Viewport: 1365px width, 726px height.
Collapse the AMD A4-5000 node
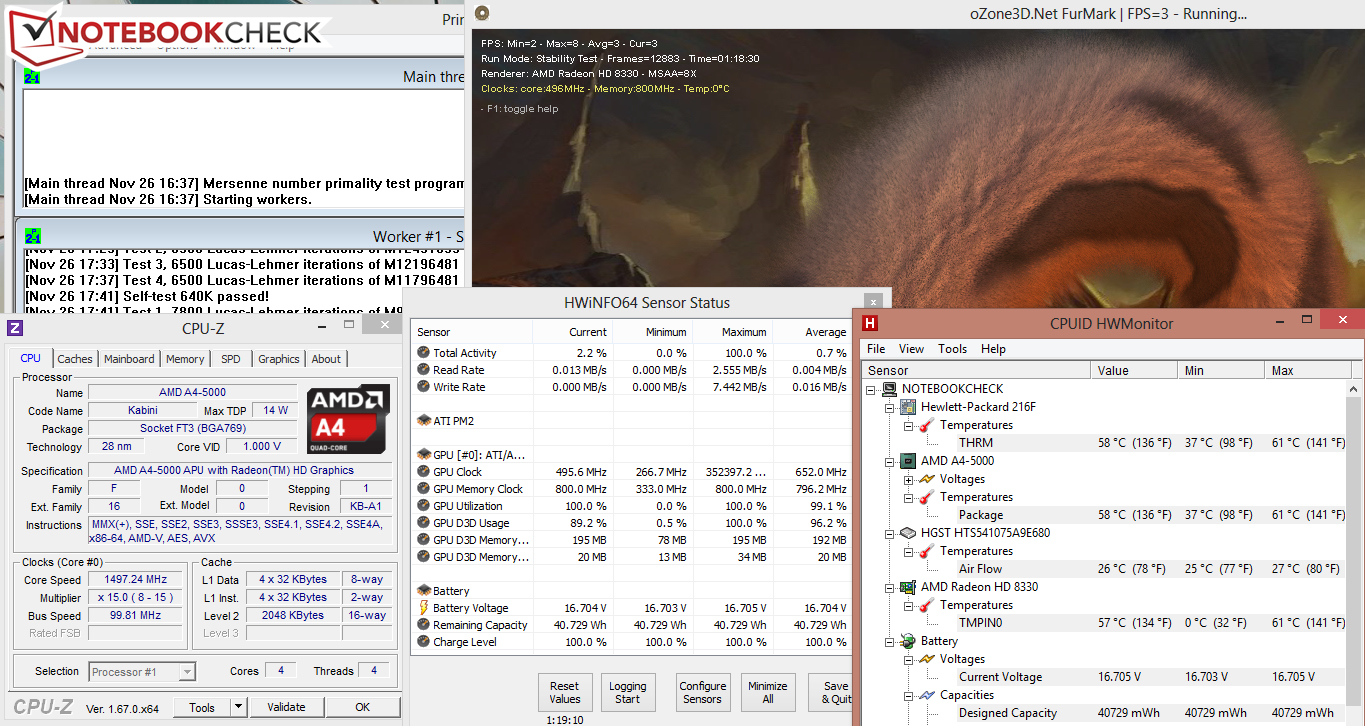890,461
